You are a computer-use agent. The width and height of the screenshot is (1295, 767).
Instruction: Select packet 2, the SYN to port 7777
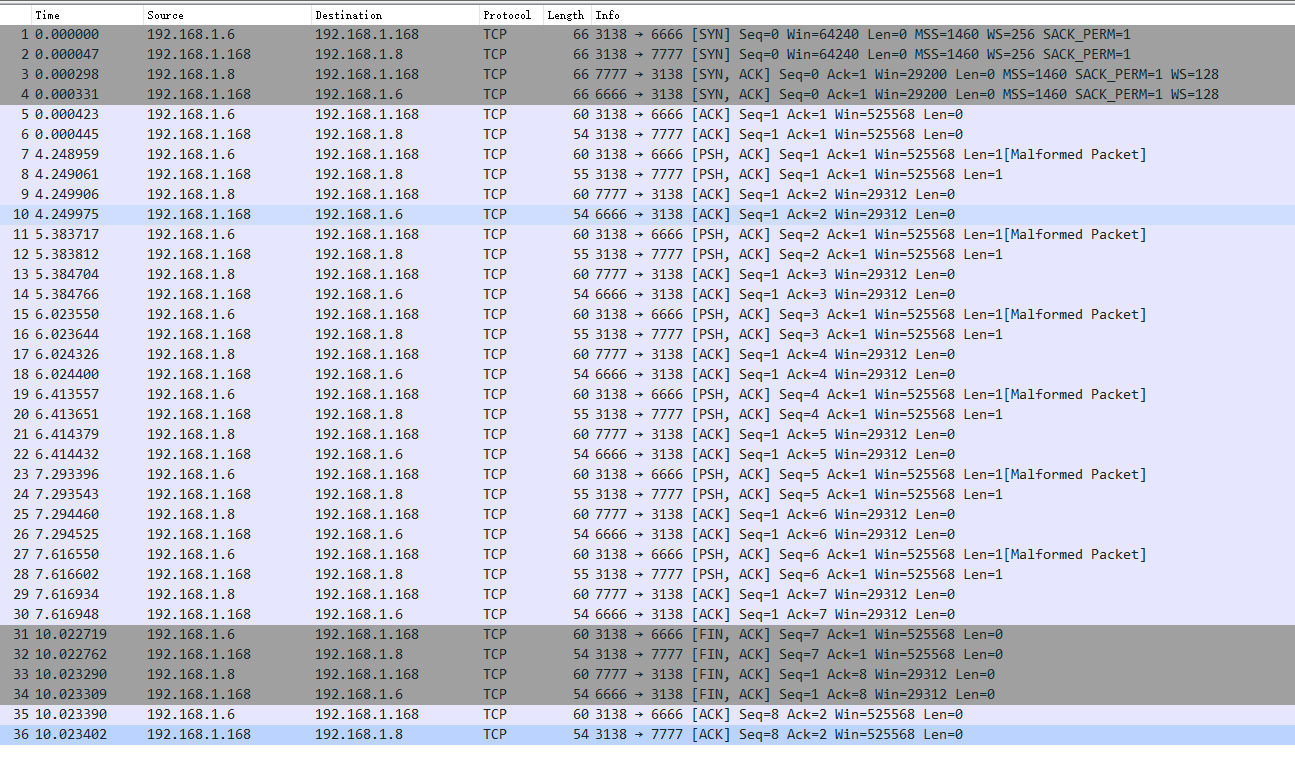[x=400, y=53]
